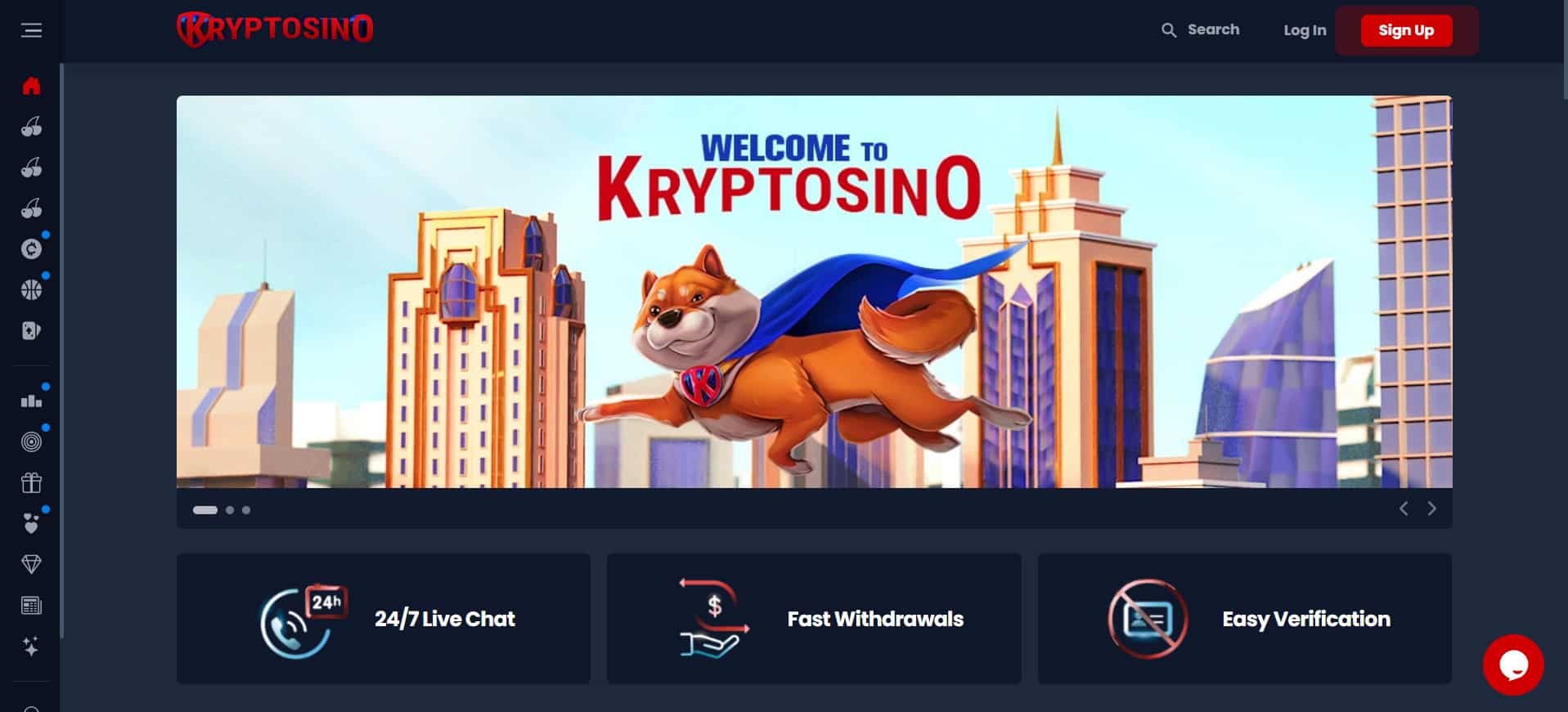Click the Log In link
1568x712 pixels.
(x=1305, y=30)
